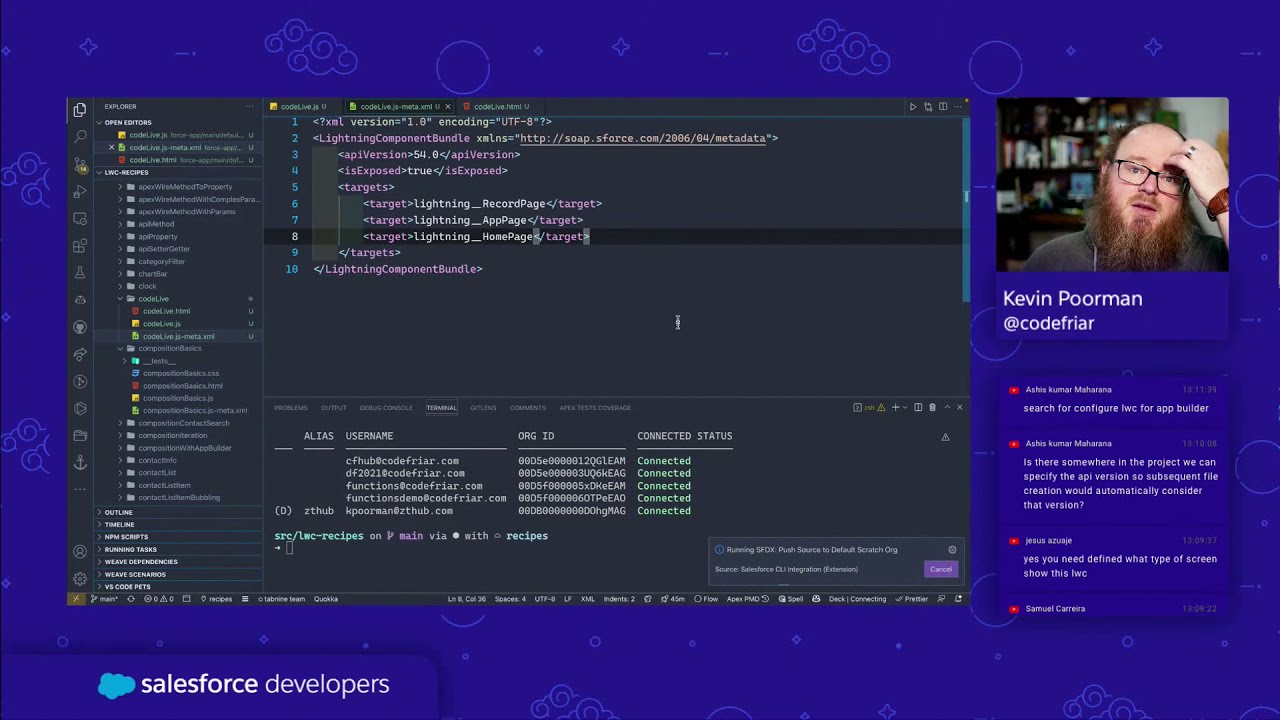The height and width of the screenshot is (720, 1280).
Task: Switch to the codeLive.html editor tab
Action: click(498, 107)
